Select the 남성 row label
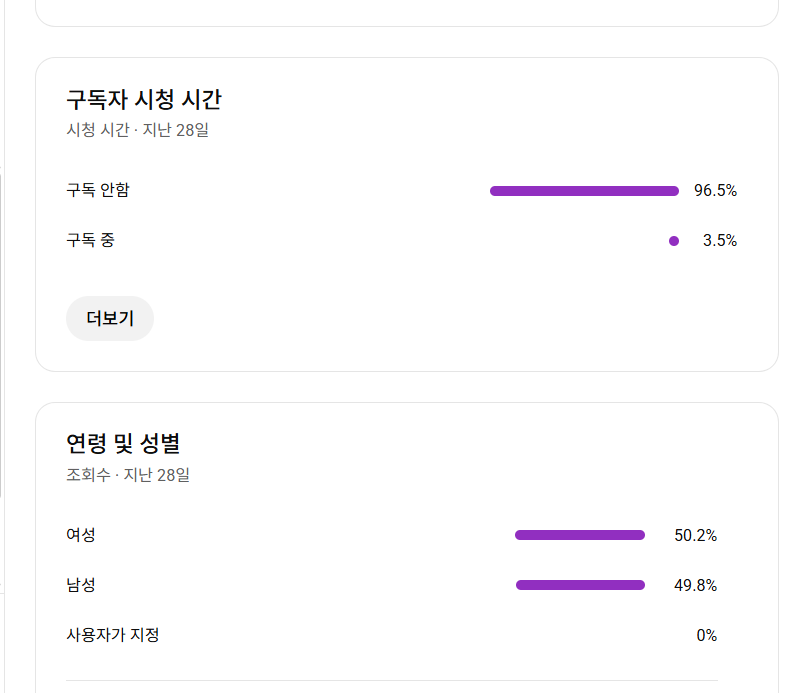The width and height of the screenshot is (807, 693). click(x=81, y=585)
